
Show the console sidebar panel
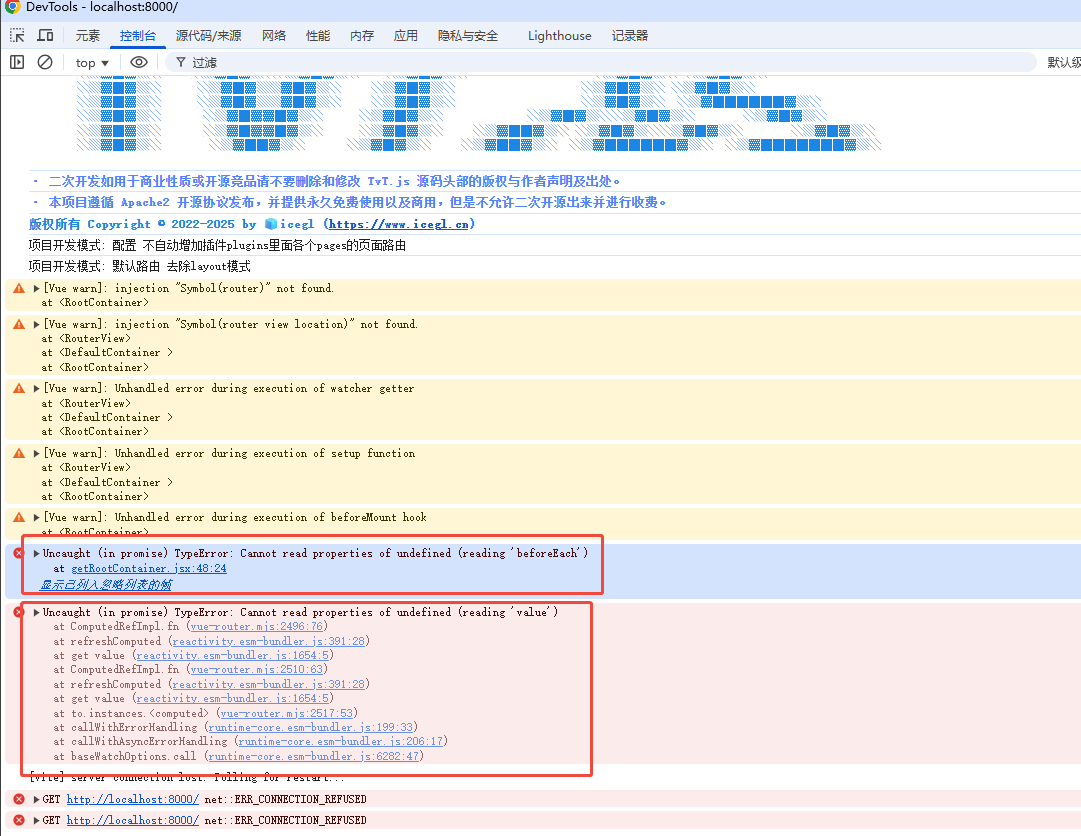[17, 62]
